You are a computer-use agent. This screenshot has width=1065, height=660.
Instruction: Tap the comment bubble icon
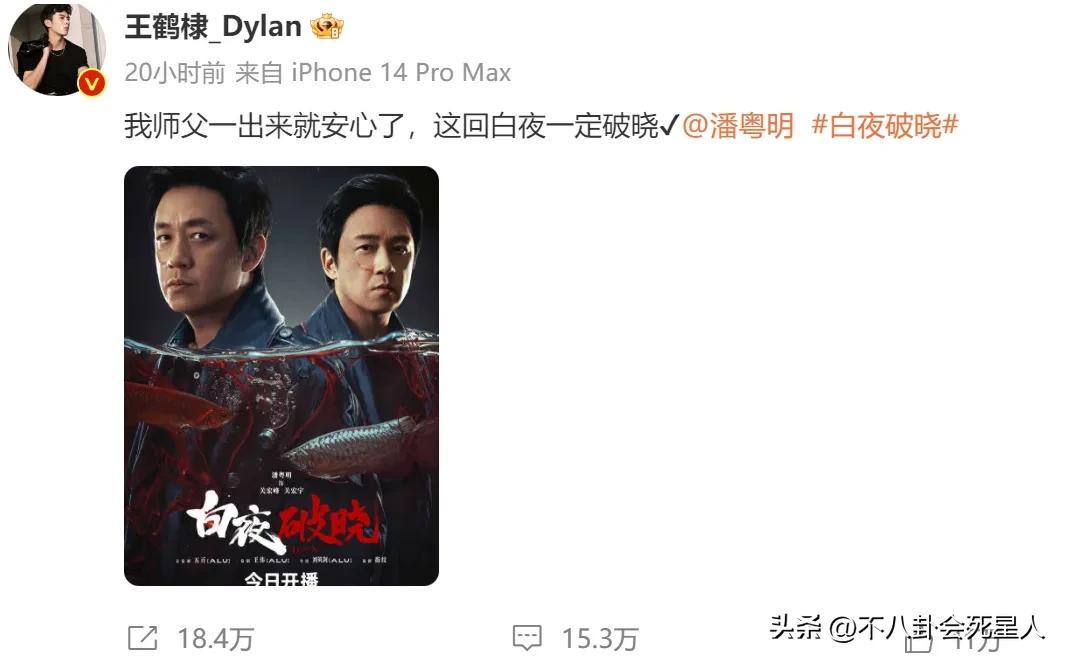(527, 638)
